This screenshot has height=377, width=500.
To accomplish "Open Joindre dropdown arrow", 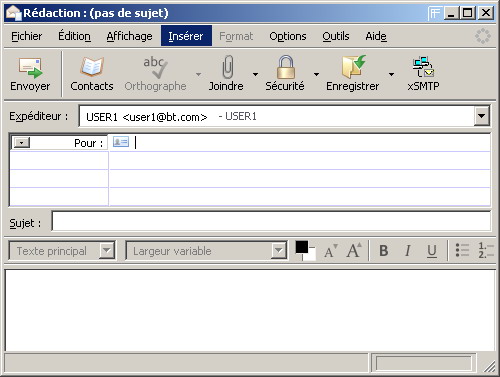I will point(255,74).
